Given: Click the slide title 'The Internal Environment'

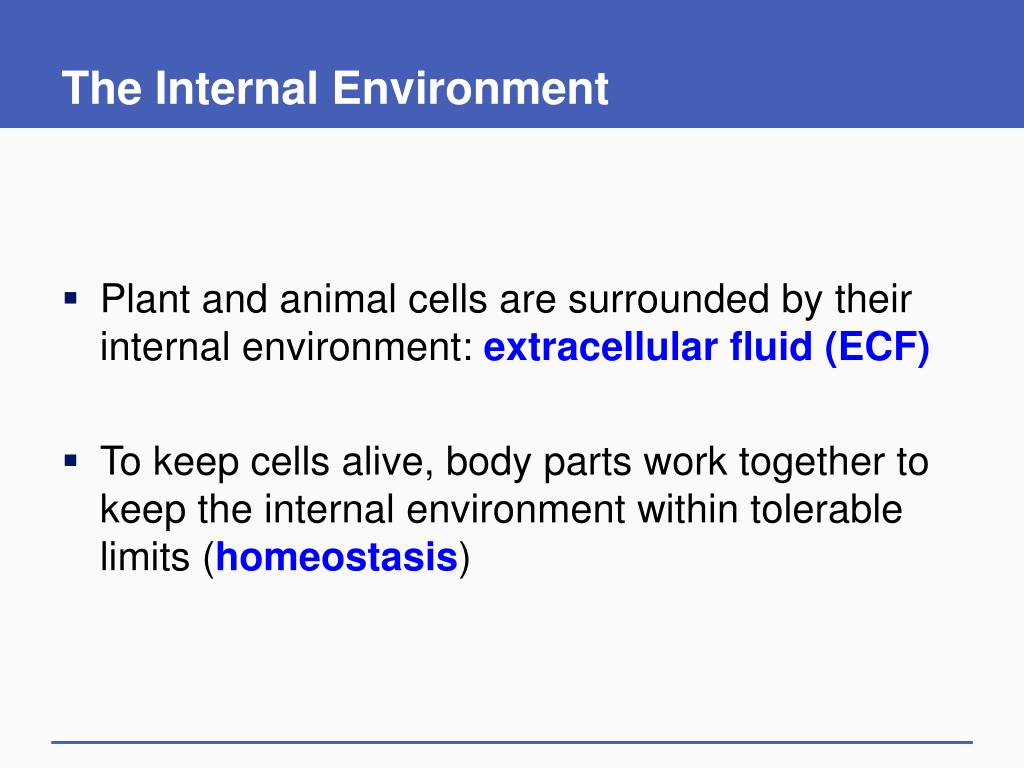Looking at the screenshot, I should point(335,88).
